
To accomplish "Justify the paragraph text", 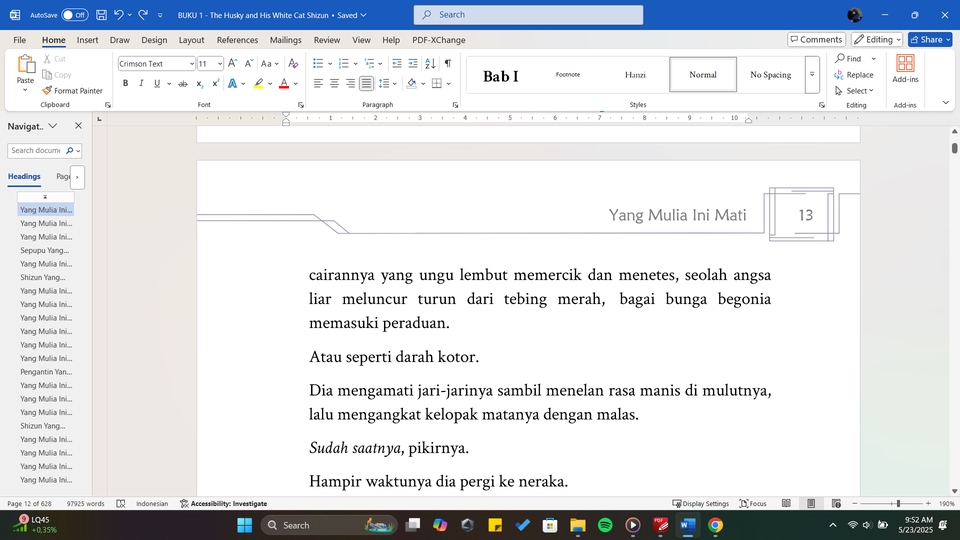I will click(x=366, y=83).
